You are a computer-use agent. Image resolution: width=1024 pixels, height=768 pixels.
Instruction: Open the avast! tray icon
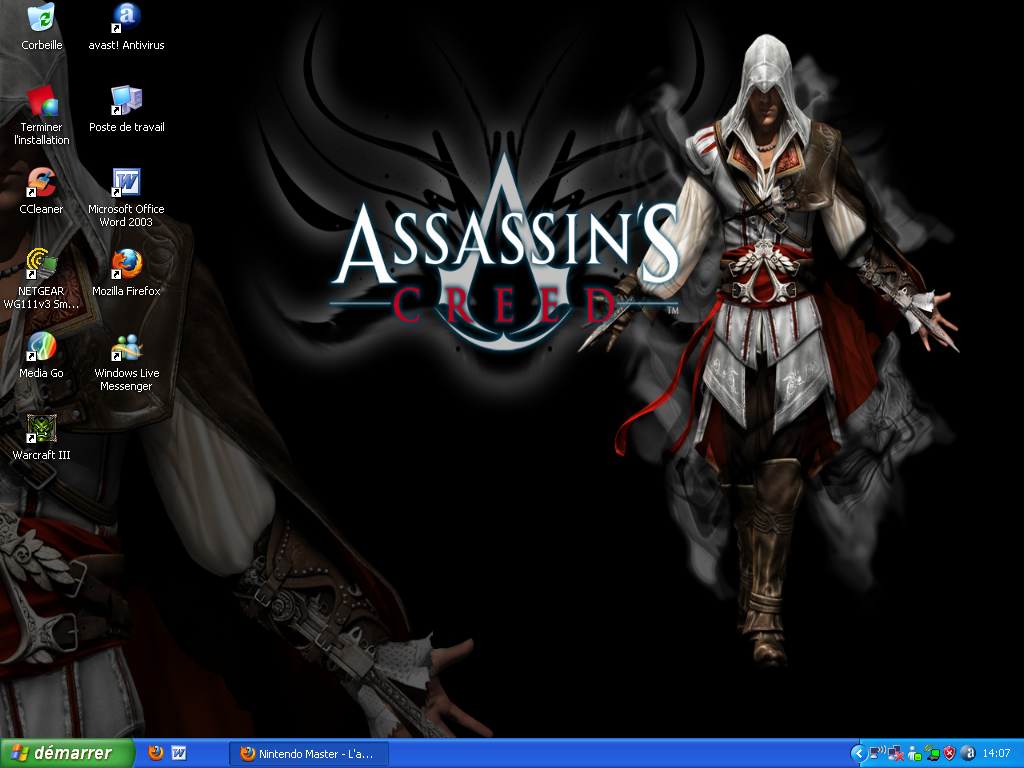tap(968, 754)
